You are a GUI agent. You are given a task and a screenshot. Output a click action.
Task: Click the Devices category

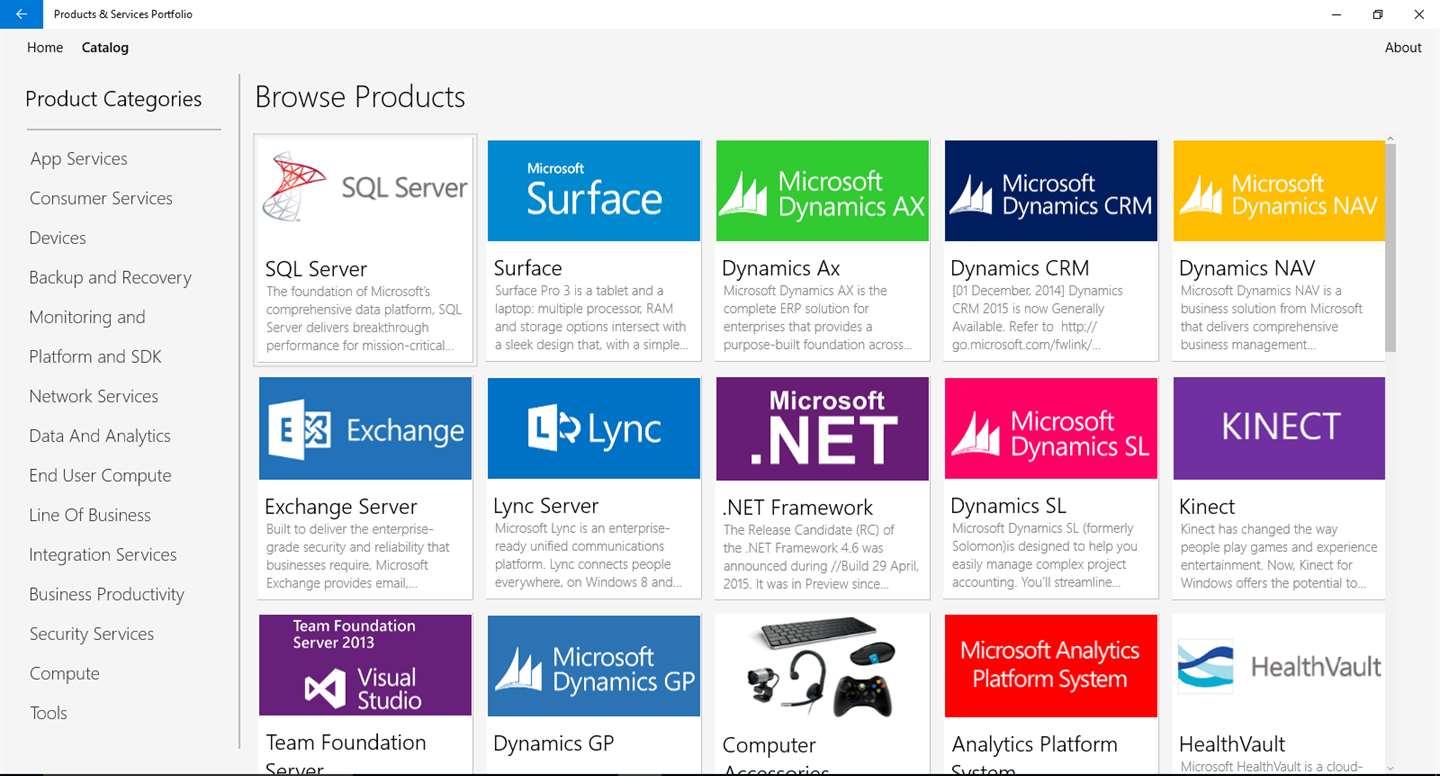pyautogui.click(x=58, y=238)
